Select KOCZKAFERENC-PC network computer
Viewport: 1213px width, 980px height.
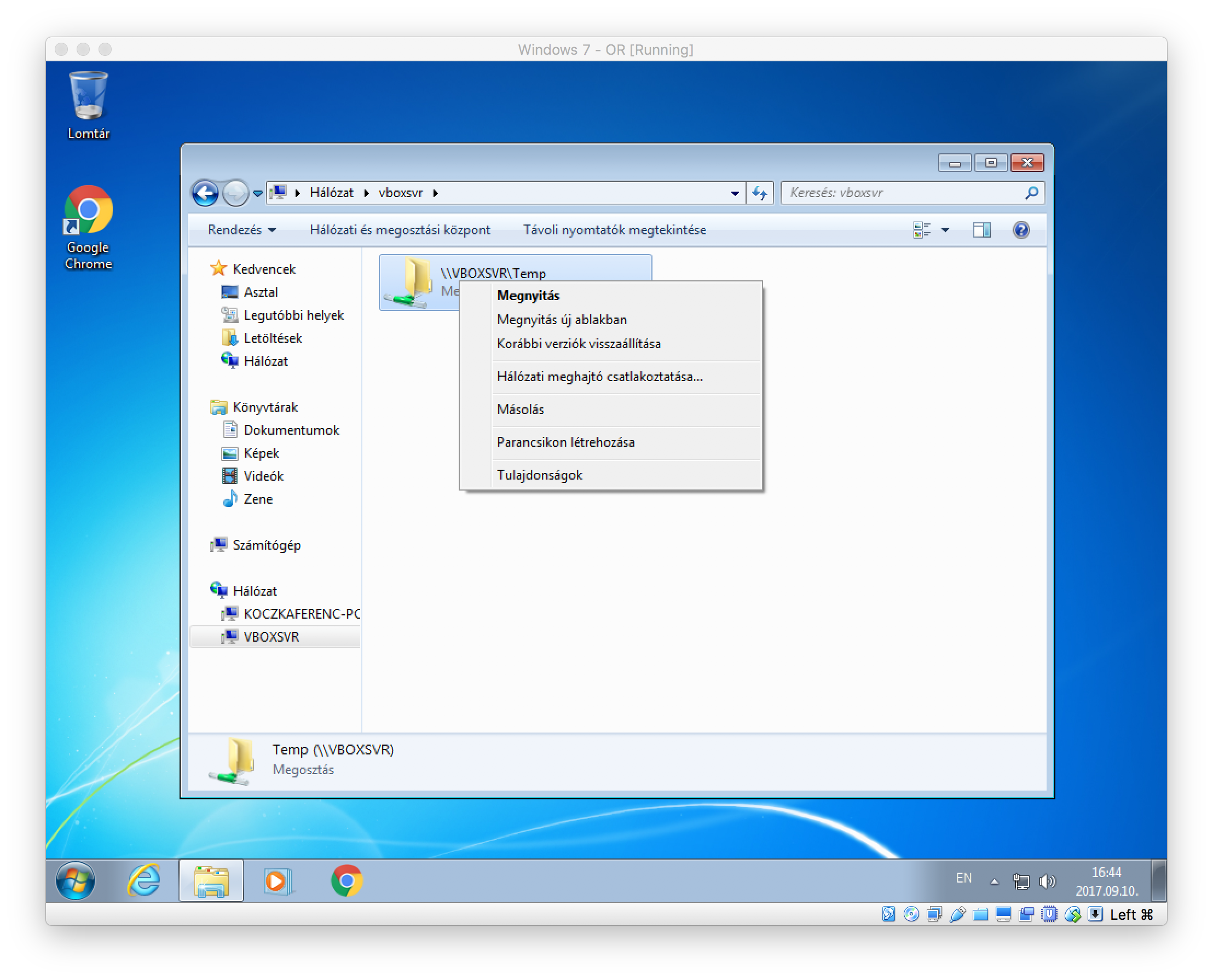pos(291,614)
